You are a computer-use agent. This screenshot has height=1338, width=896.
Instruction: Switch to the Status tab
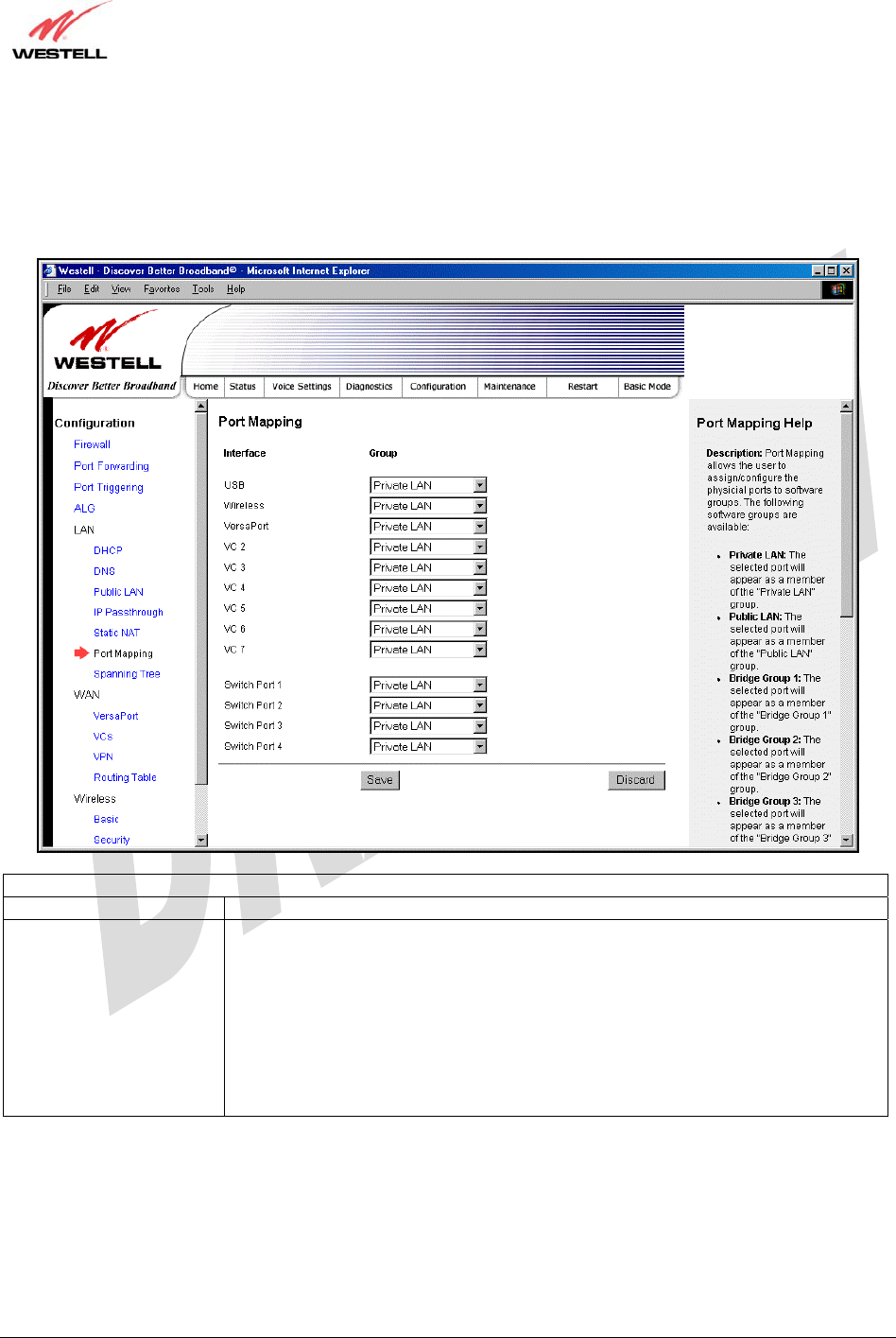pyautogui.click(x=243, y=387)
